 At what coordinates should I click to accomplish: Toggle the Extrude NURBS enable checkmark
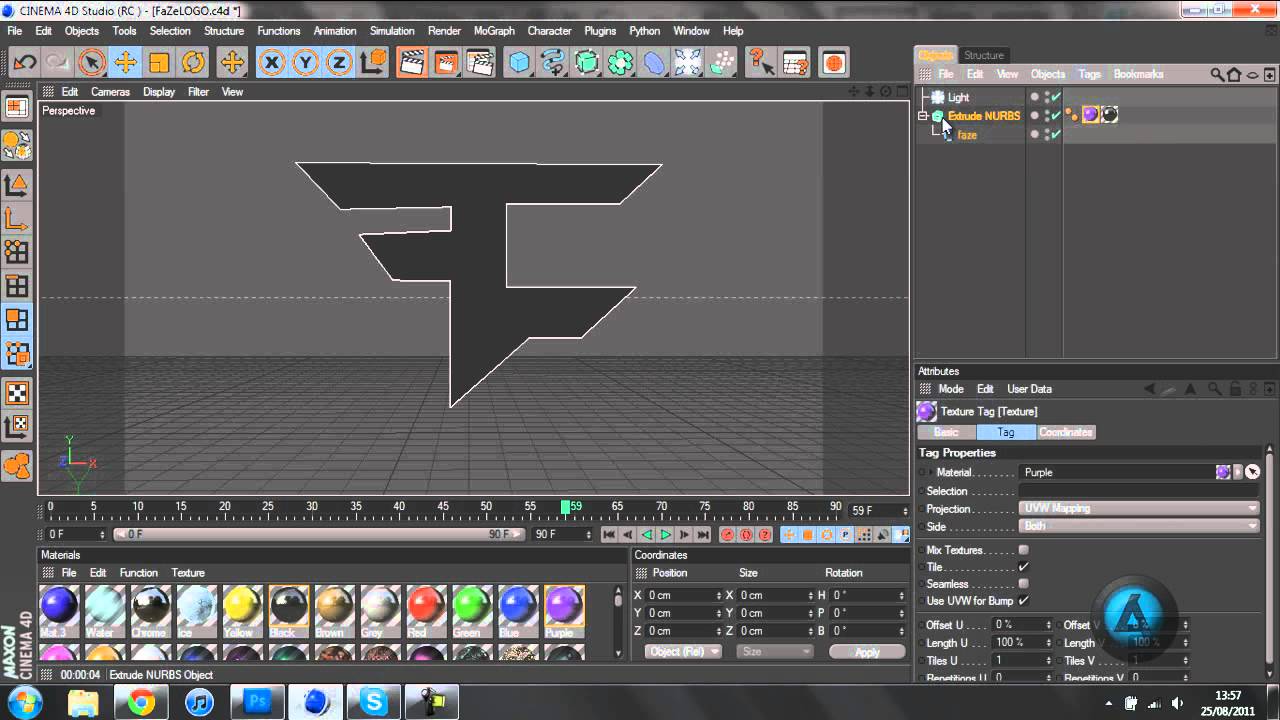pos(1056,116)
